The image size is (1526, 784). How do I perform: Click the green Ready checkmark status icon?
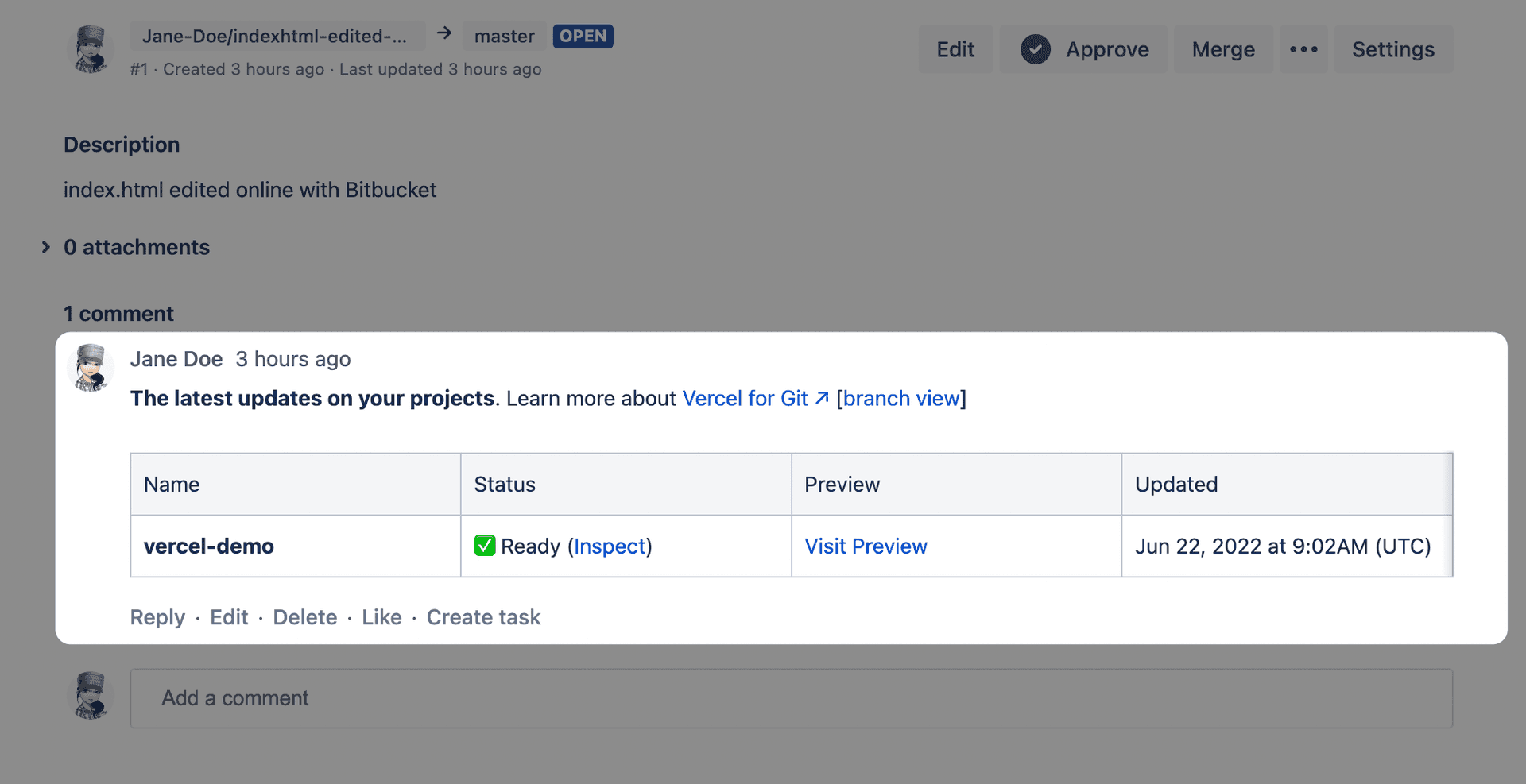click(x=485, y=546)
